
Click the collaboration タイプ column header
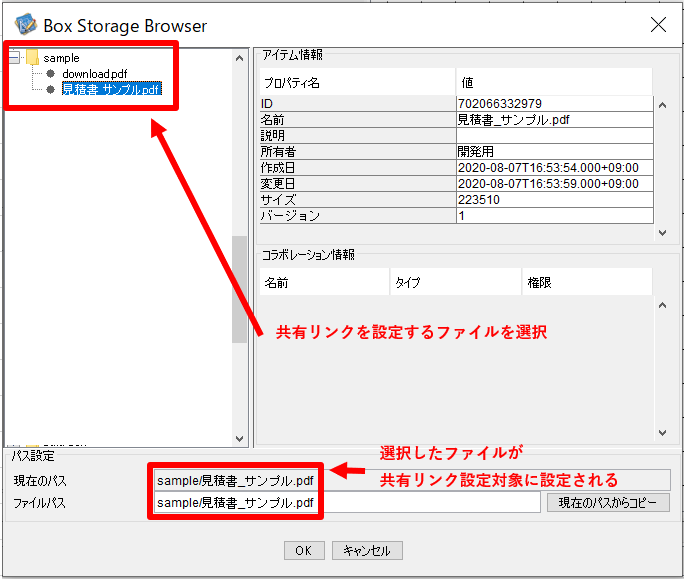click(x=455, y=282)
